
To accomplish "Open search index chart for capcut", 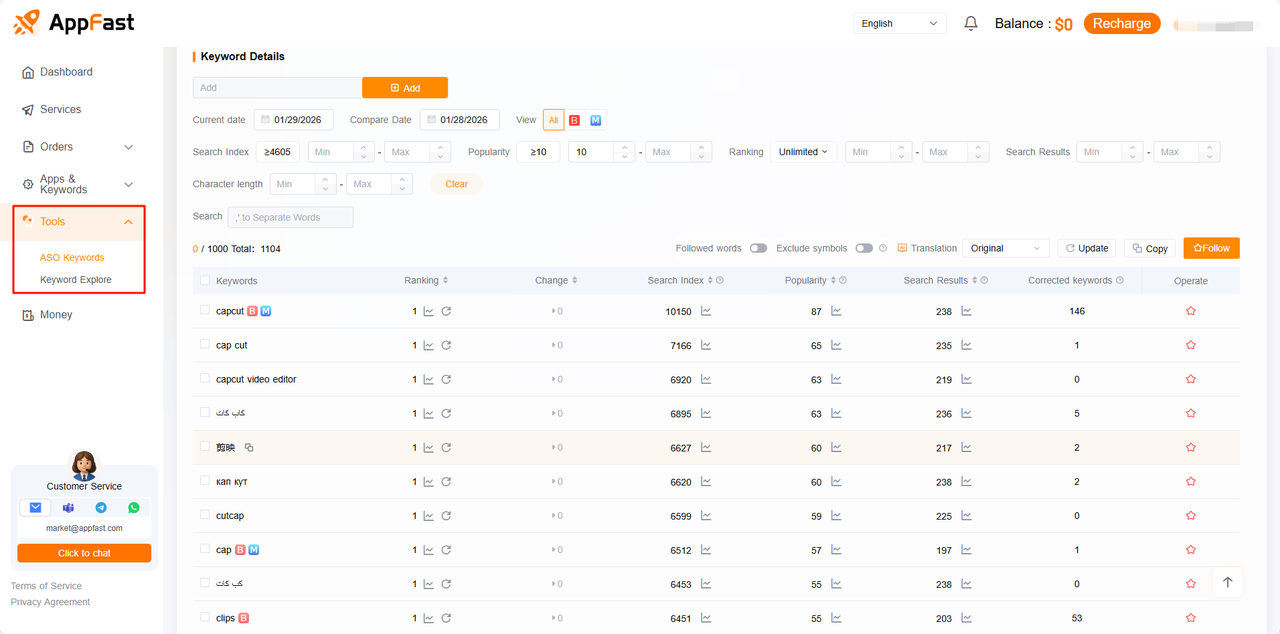I will pos(706,311).
